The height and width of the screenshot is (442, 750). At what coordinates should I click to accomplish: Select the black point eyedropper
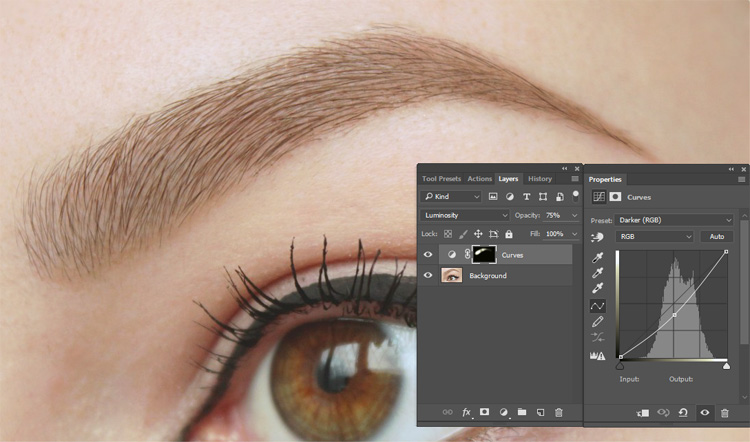coord(597,257)
